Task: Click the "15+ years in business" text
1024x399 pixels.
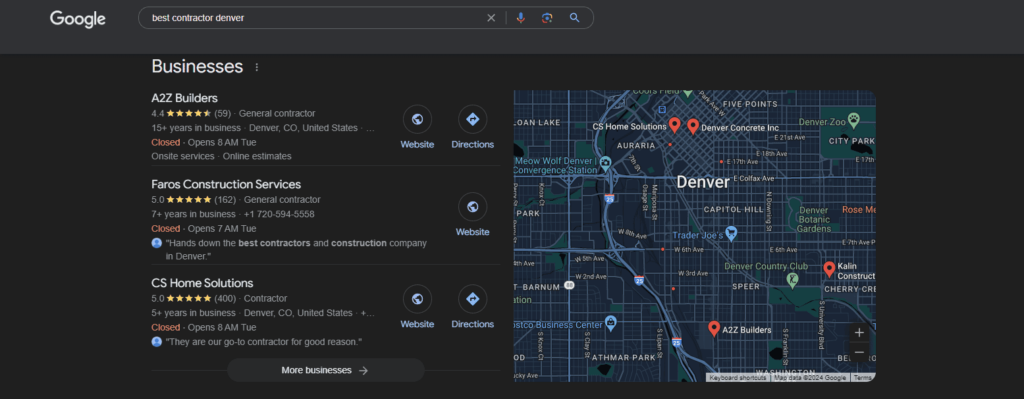Action: pos(197,128)
